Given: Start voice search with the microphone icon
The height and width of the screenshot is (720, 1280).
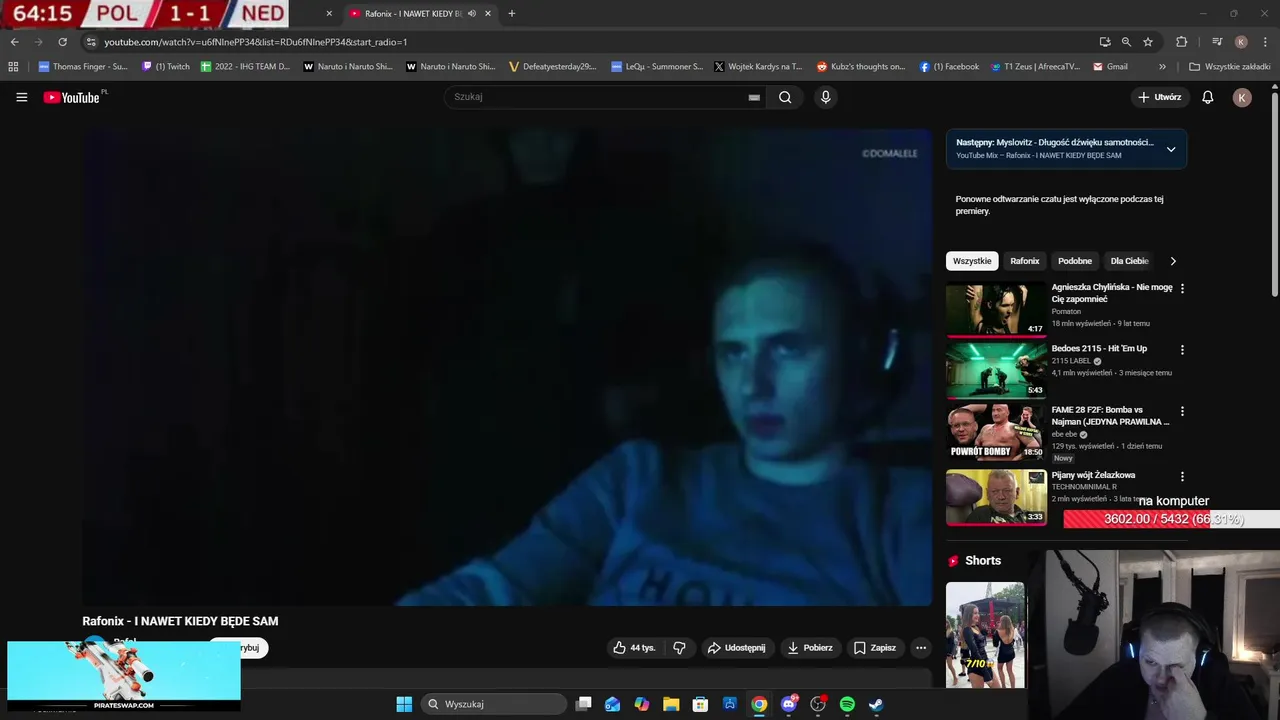Looking at the screenshot, I should pyautogui.click(x=825, y=97).
